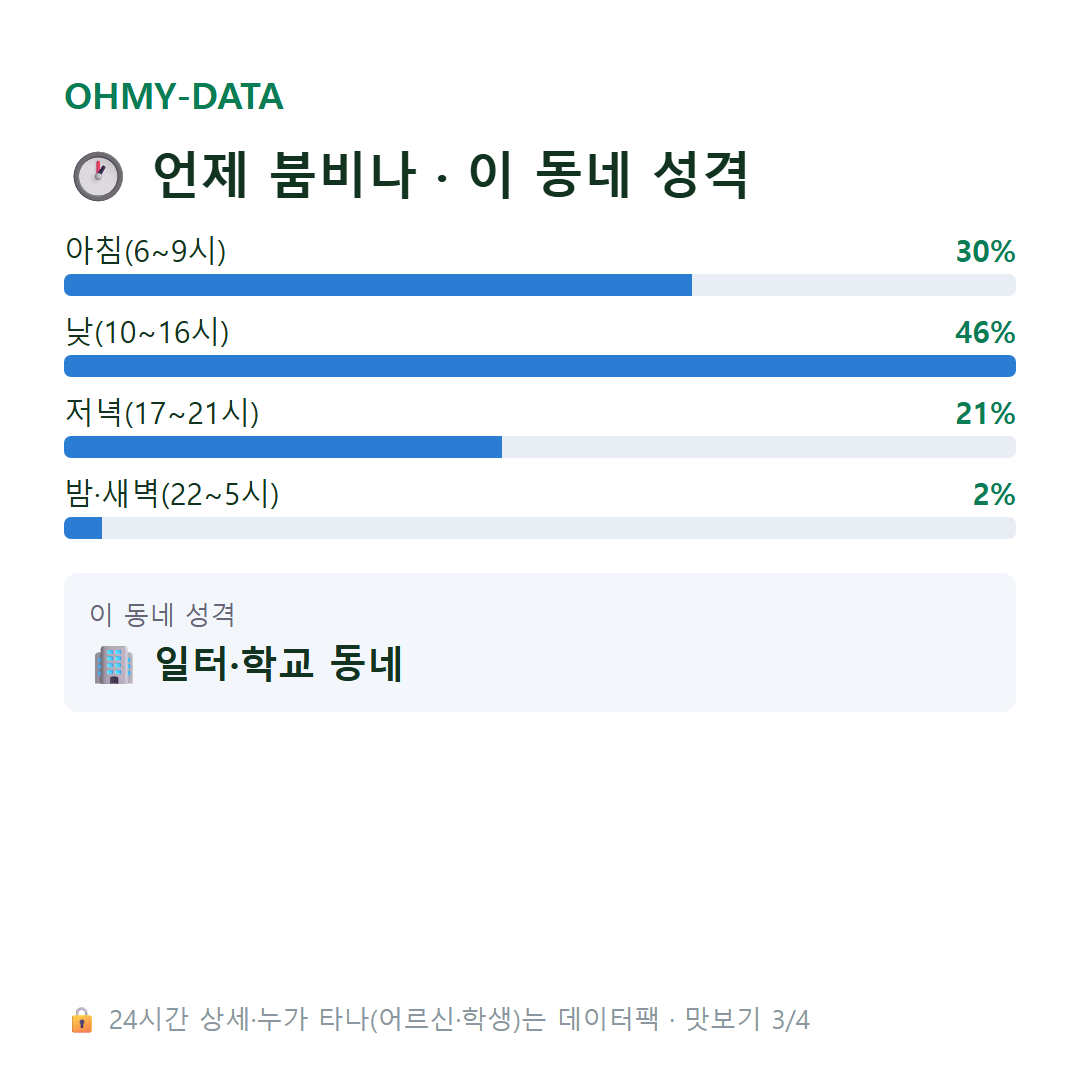Screen dimensions: 1080x1080
Task: Select the 저녁(17~21시) label
Action: coord(162,413)
